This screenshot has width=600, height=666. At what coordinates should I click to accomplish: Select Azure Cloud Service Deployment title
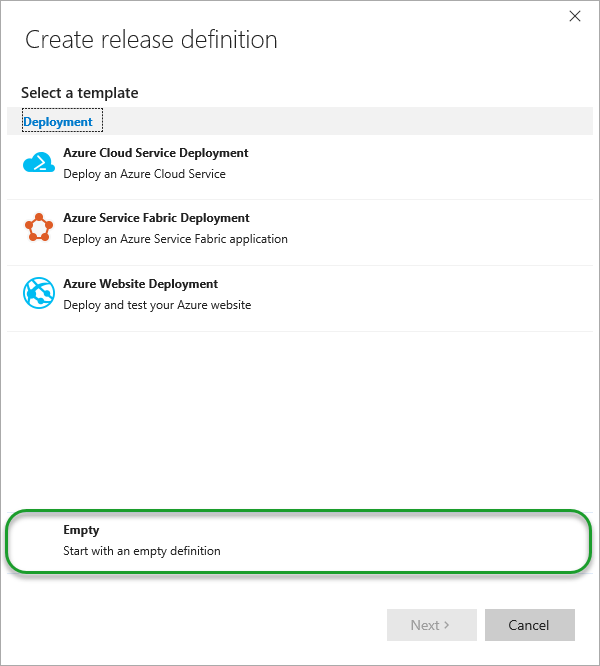click(156, 153)
